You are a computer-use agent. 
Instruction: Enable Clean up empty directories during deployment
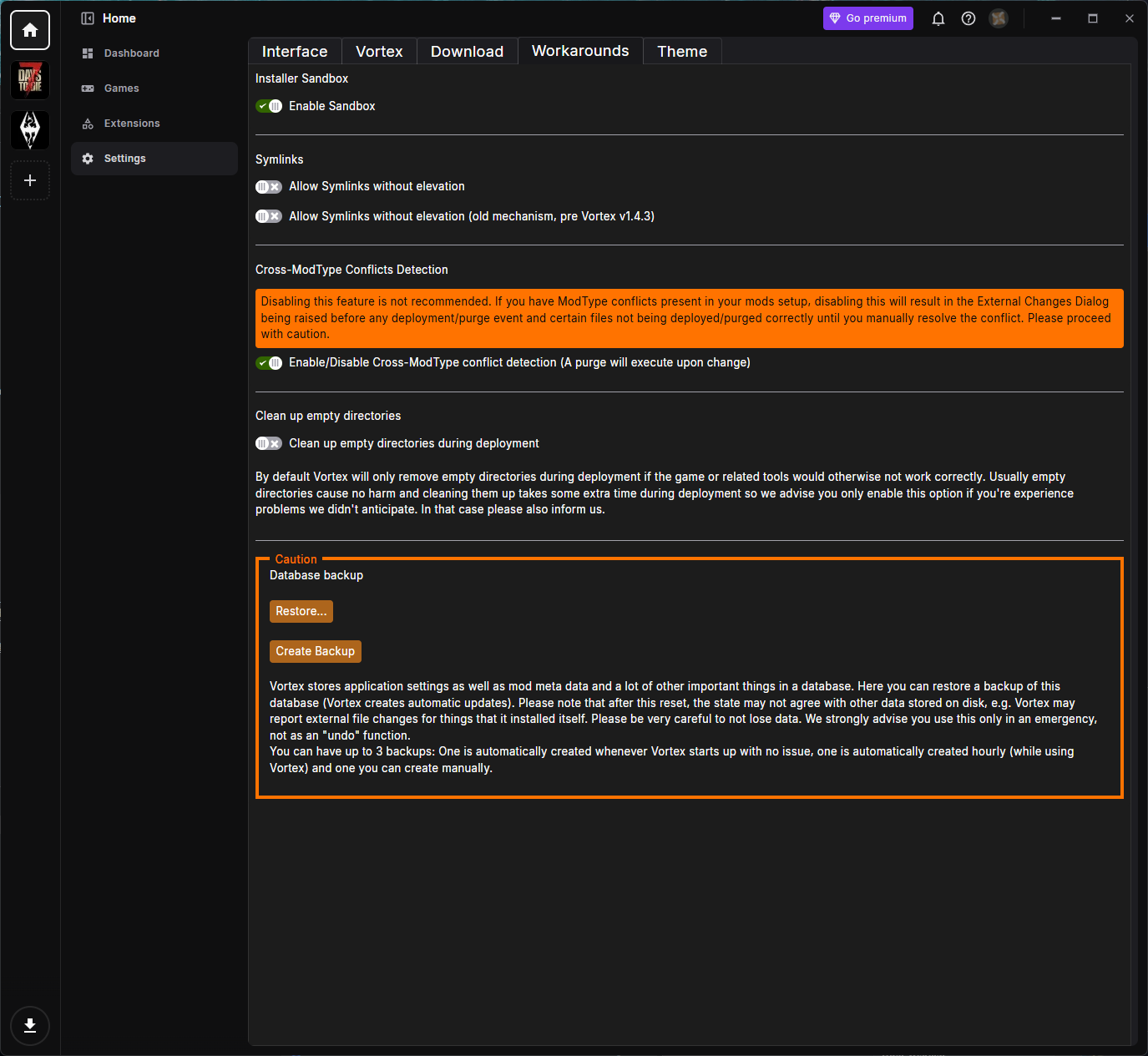(269, 443)
